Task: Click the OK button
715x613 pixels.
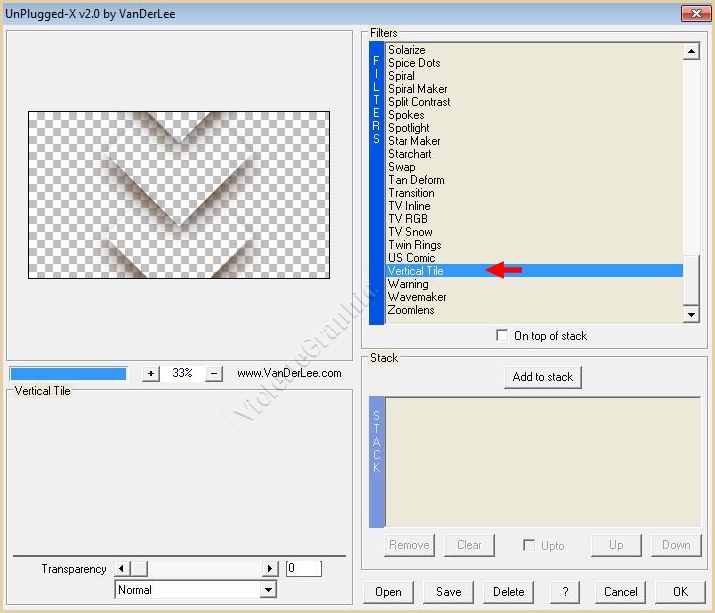Action: (x=680, y=591)
